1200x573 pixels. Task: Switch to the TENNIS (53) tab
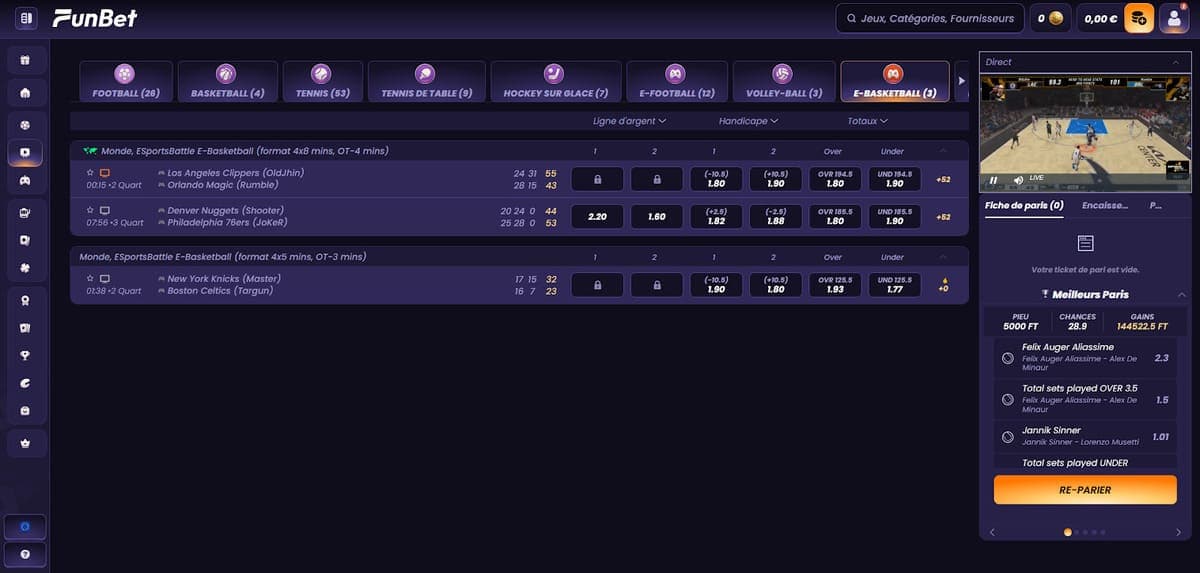click(x=321, y=82)
